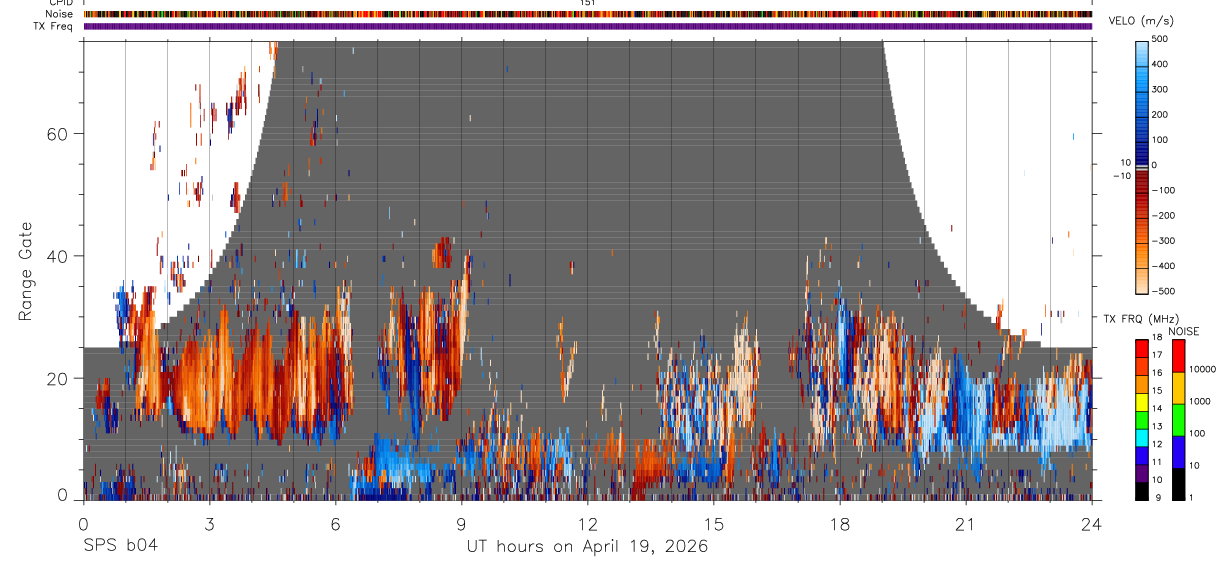The width and height of the screenshot is (1228, 567).
Task: Click the blue 10–100 NOISE swatch
Action: 1179,450
